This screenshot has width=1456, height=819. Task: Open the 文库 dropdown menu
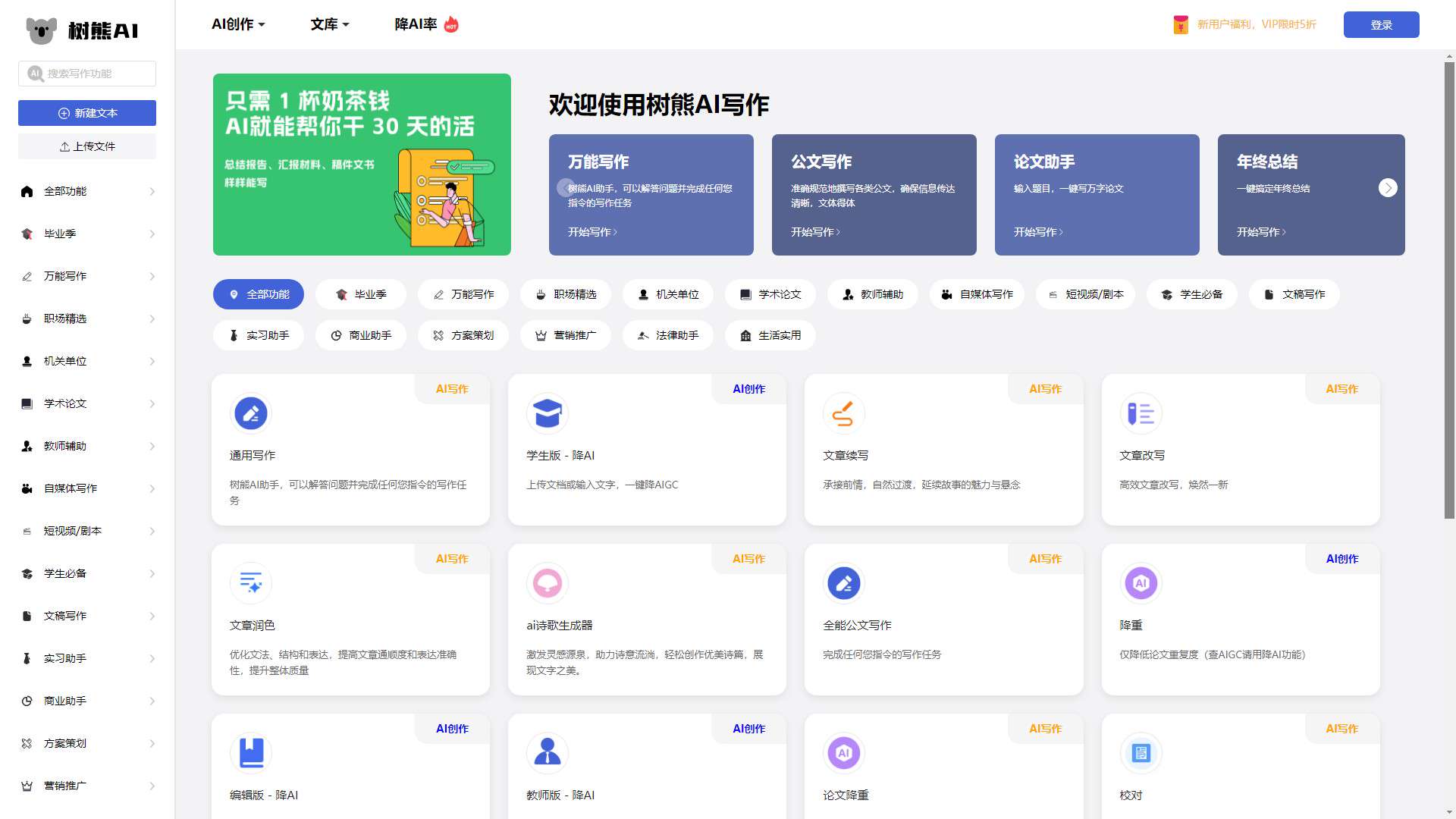[x=330, y=24]
